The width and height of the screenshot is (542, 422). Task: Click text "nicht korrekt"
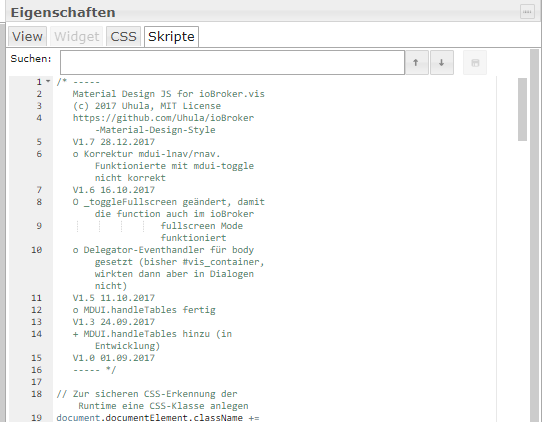point(130,178)
